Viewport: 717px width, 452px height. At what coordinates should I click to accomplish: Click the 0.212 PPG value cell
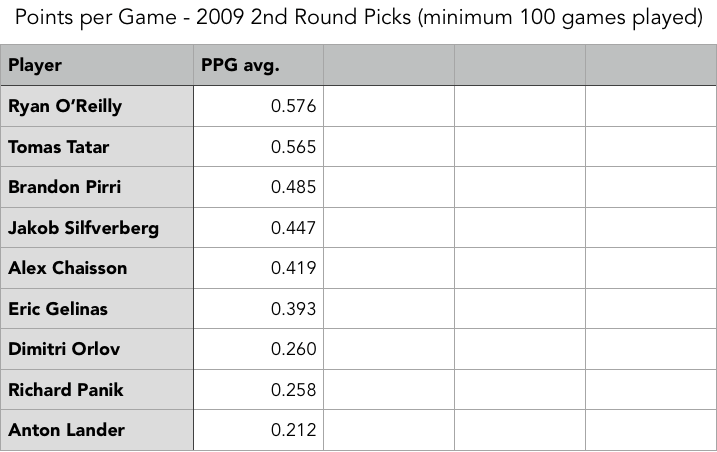coord(258,430)
